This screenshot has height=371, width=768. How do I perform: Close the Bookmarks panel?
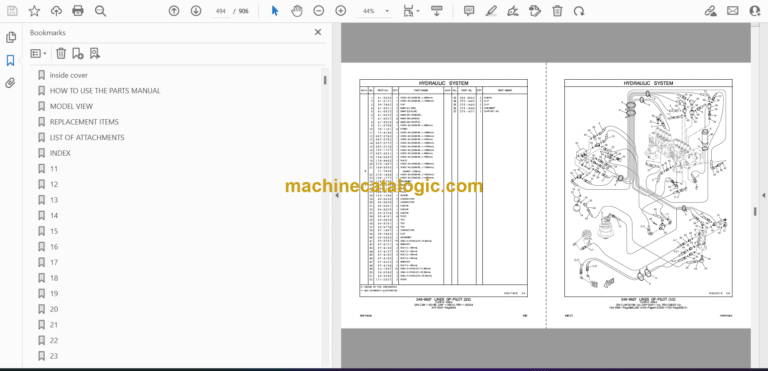[318, 32]
